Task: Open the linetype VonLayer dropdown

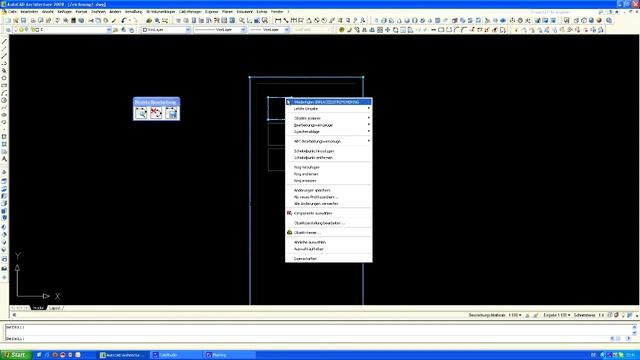Action: [243, 30]
